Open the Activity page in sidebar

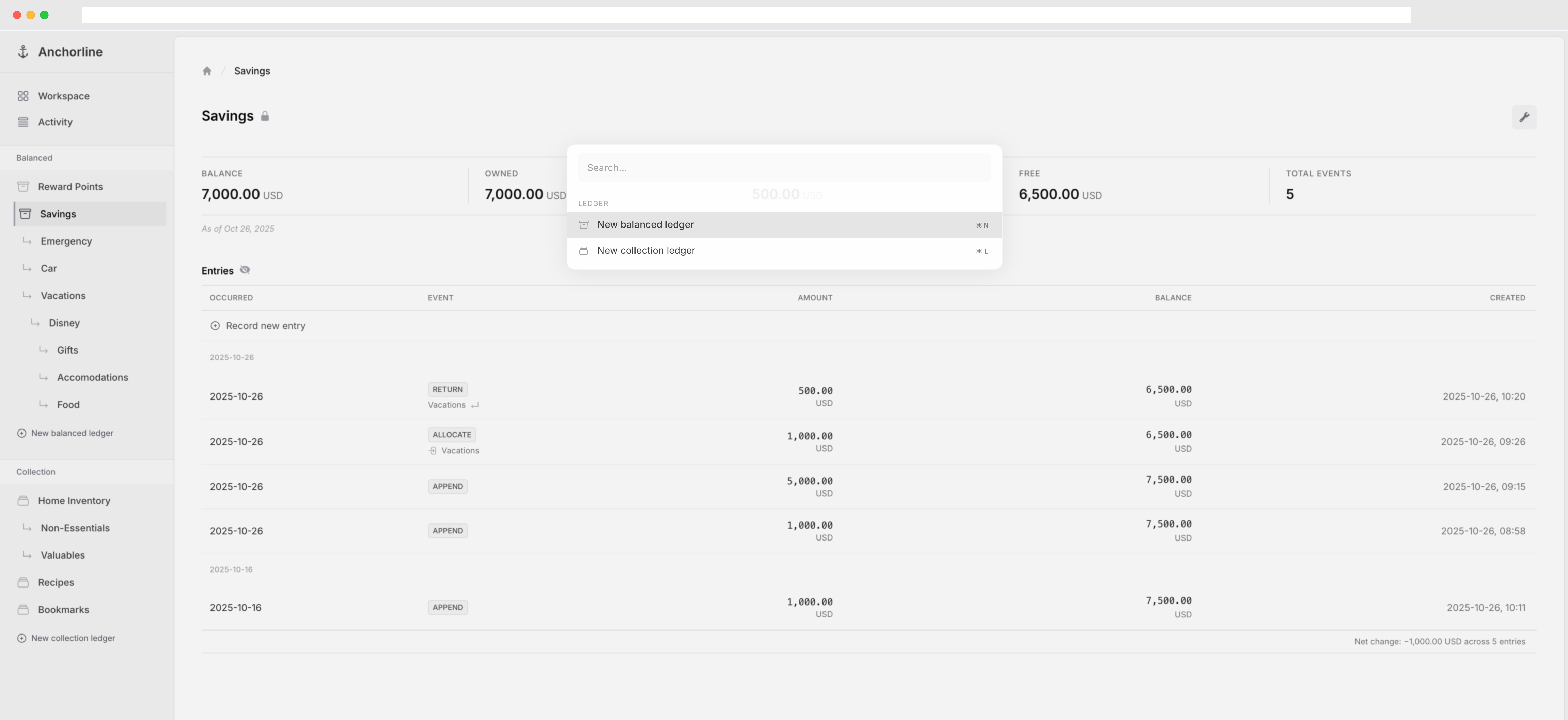[x=55, y=122]
